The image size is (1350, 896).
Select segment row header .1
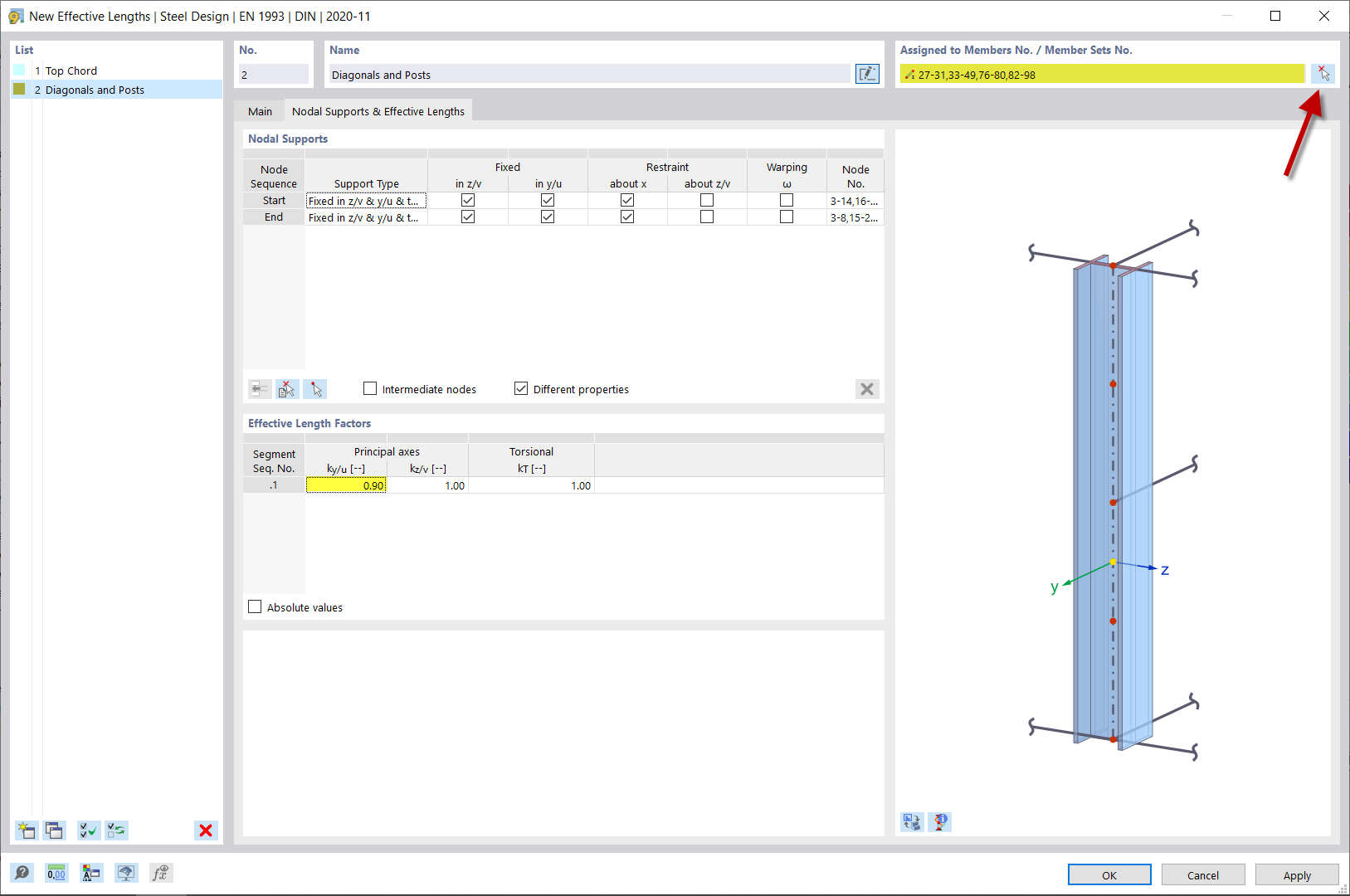pos(274,485)
